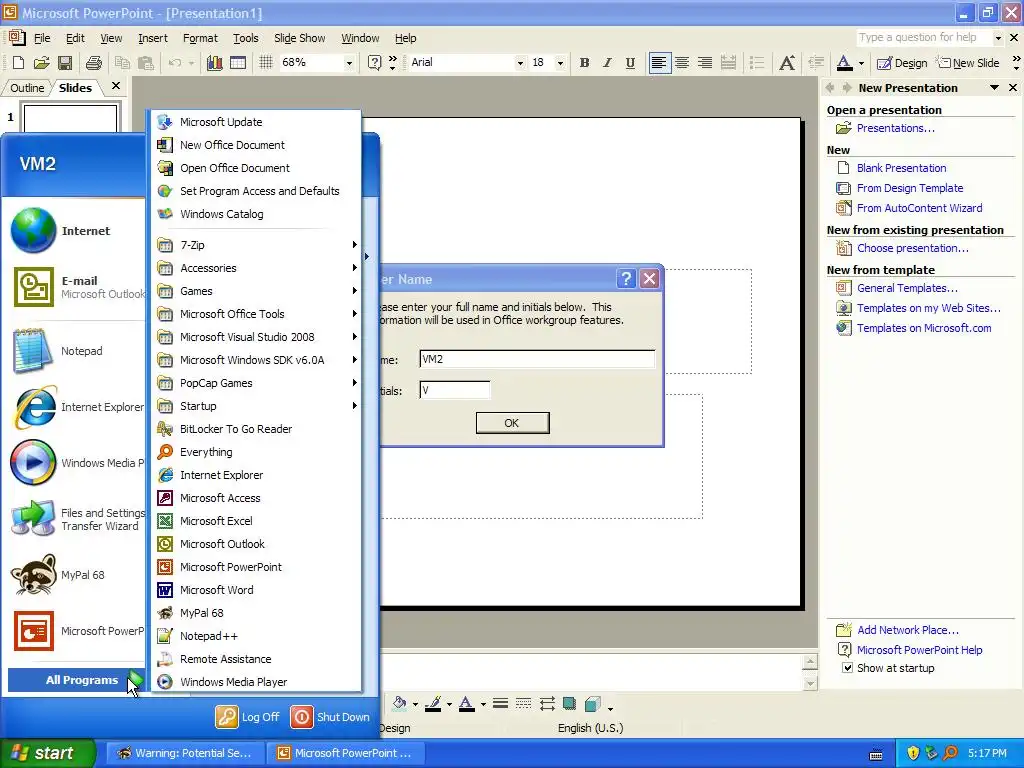Click the New Slide toolbar button
This screenshot has width=1024, height=768.
tap(968, 63)
